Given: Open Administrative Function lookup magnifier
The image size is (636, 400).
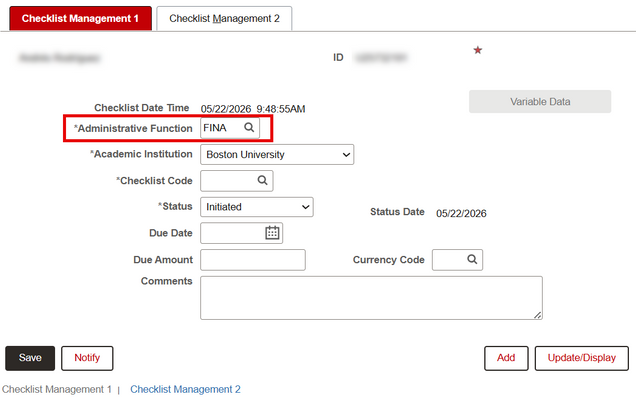Looking at the screenshot, I should coord(249,127).
